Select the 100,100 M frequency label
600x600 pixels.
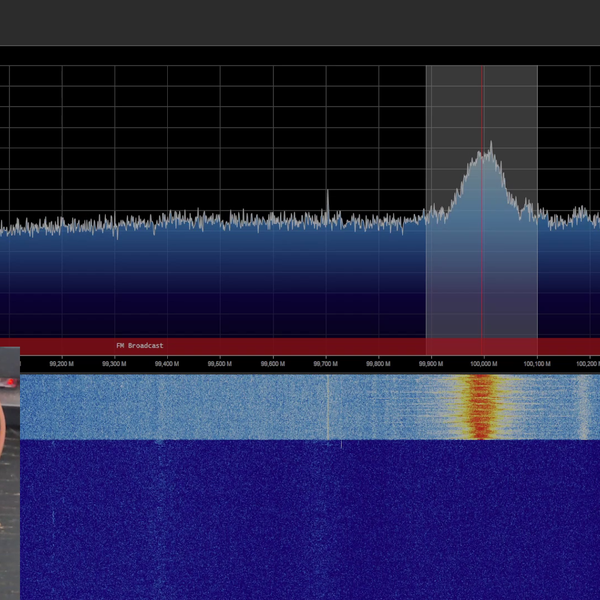[536, 365]
